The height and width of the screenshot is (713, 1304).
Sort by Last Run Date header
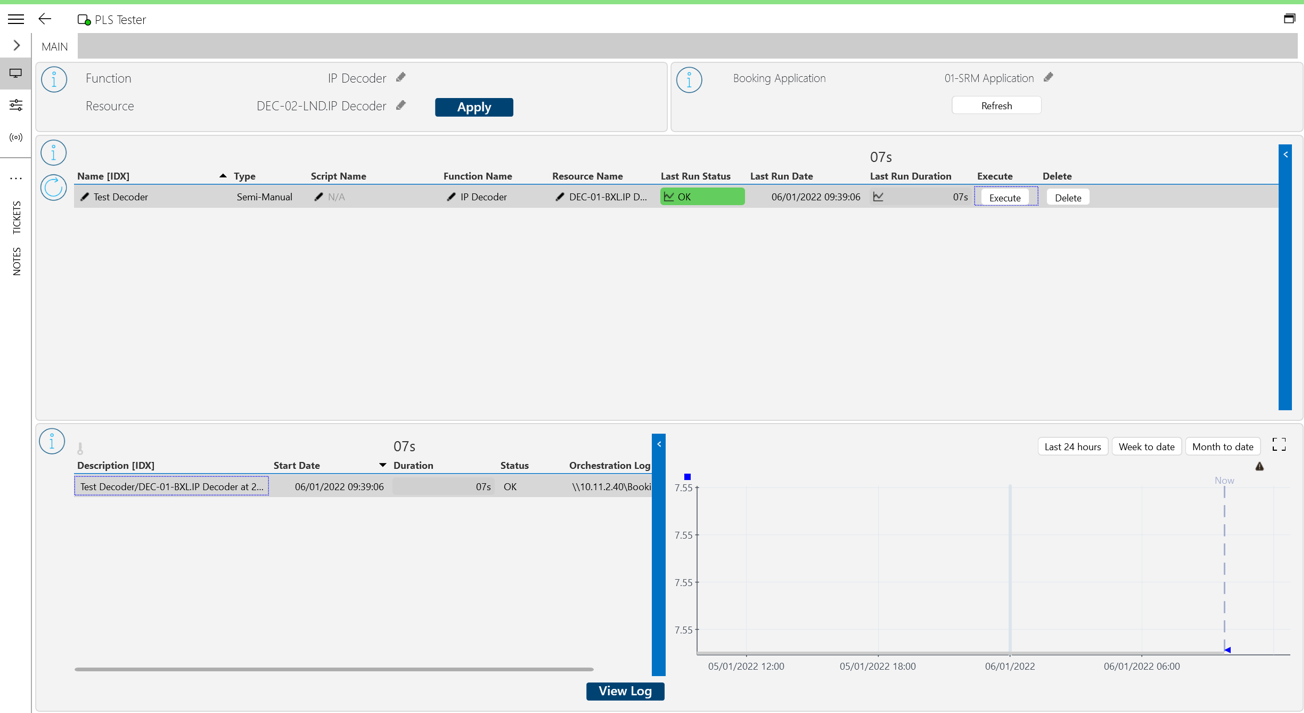pos(781,176)
